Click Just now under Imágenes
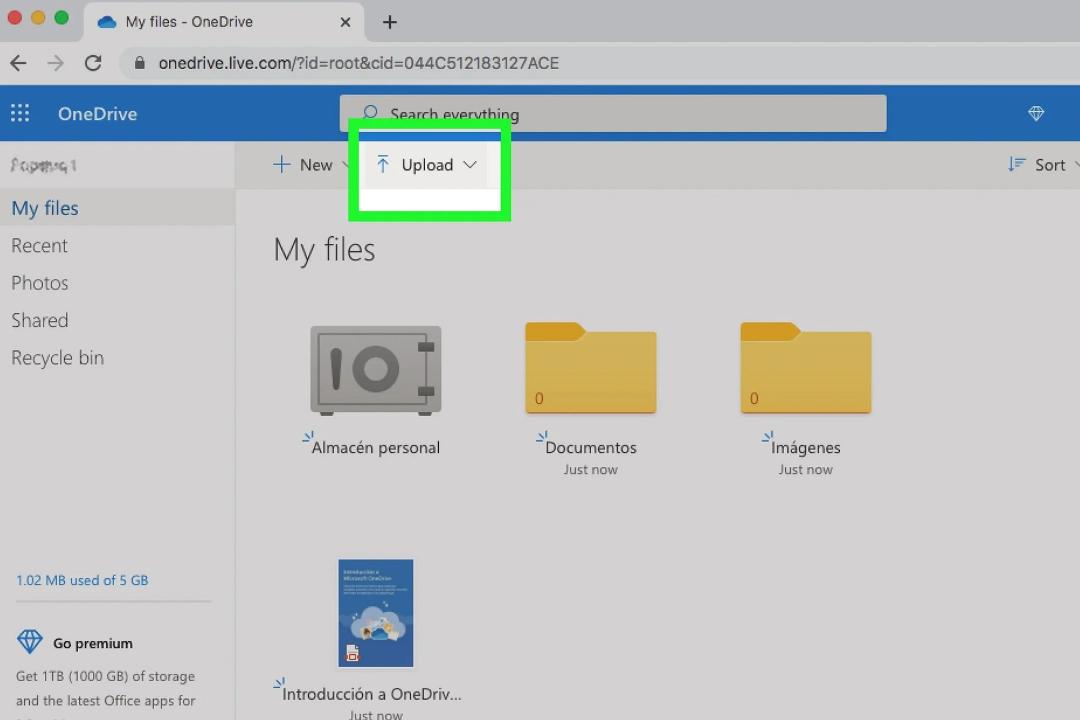Screen dimensions: 1080x720 point(805,469)
